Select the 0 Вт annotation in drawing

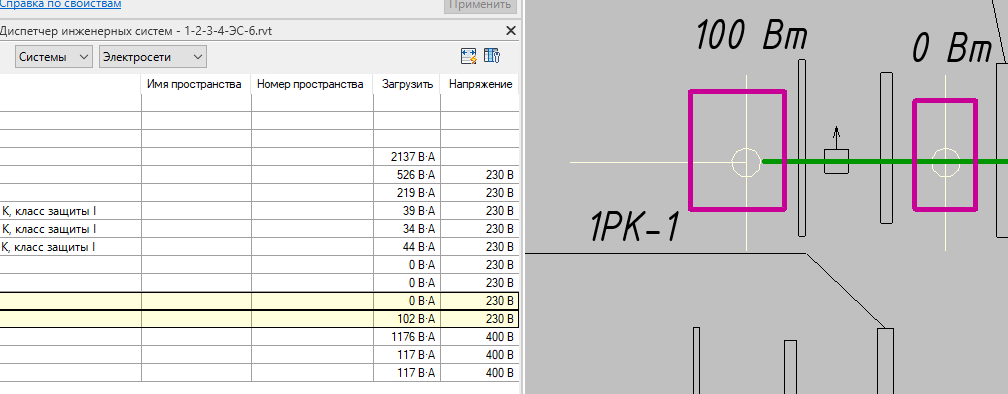click(x=952, y=49)
